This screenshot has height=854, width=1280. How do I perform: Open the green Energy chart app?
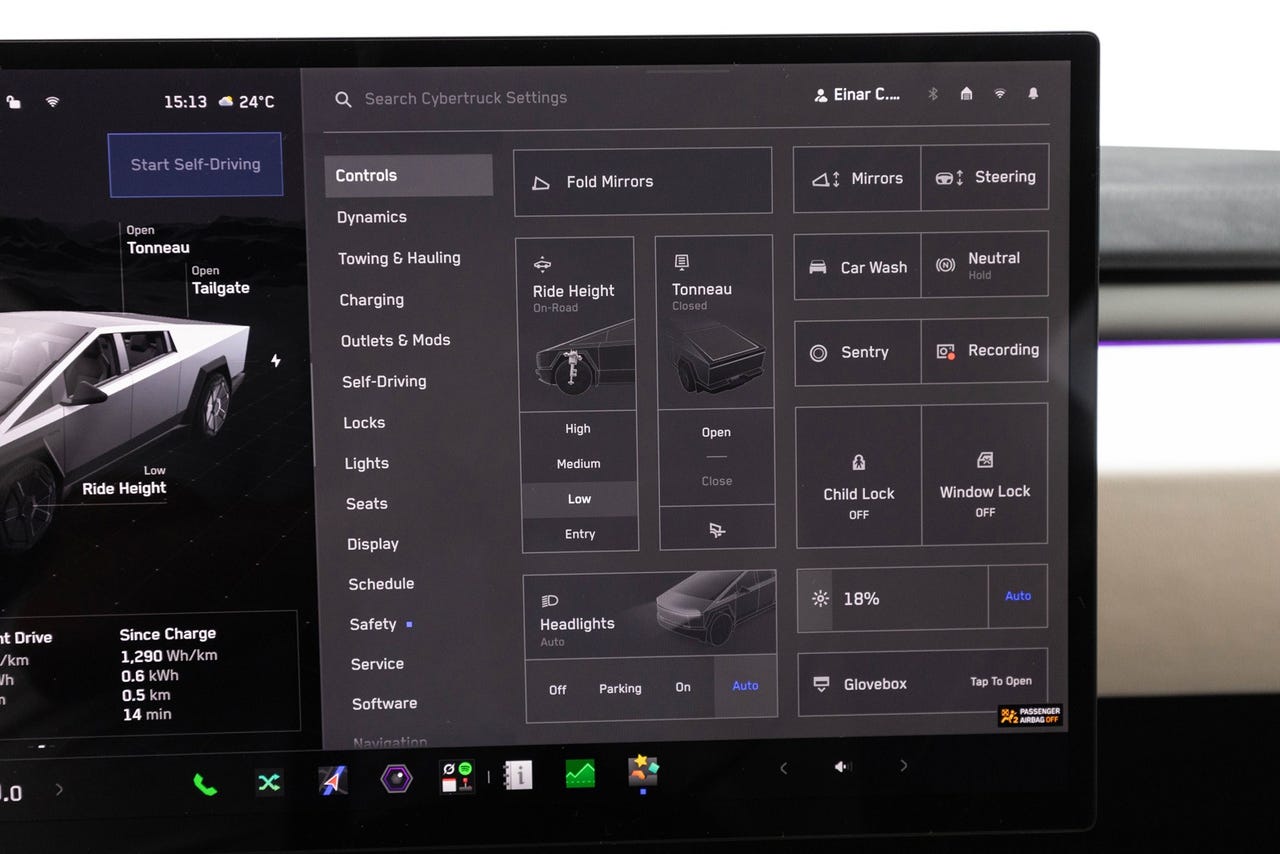coord(580,773)
